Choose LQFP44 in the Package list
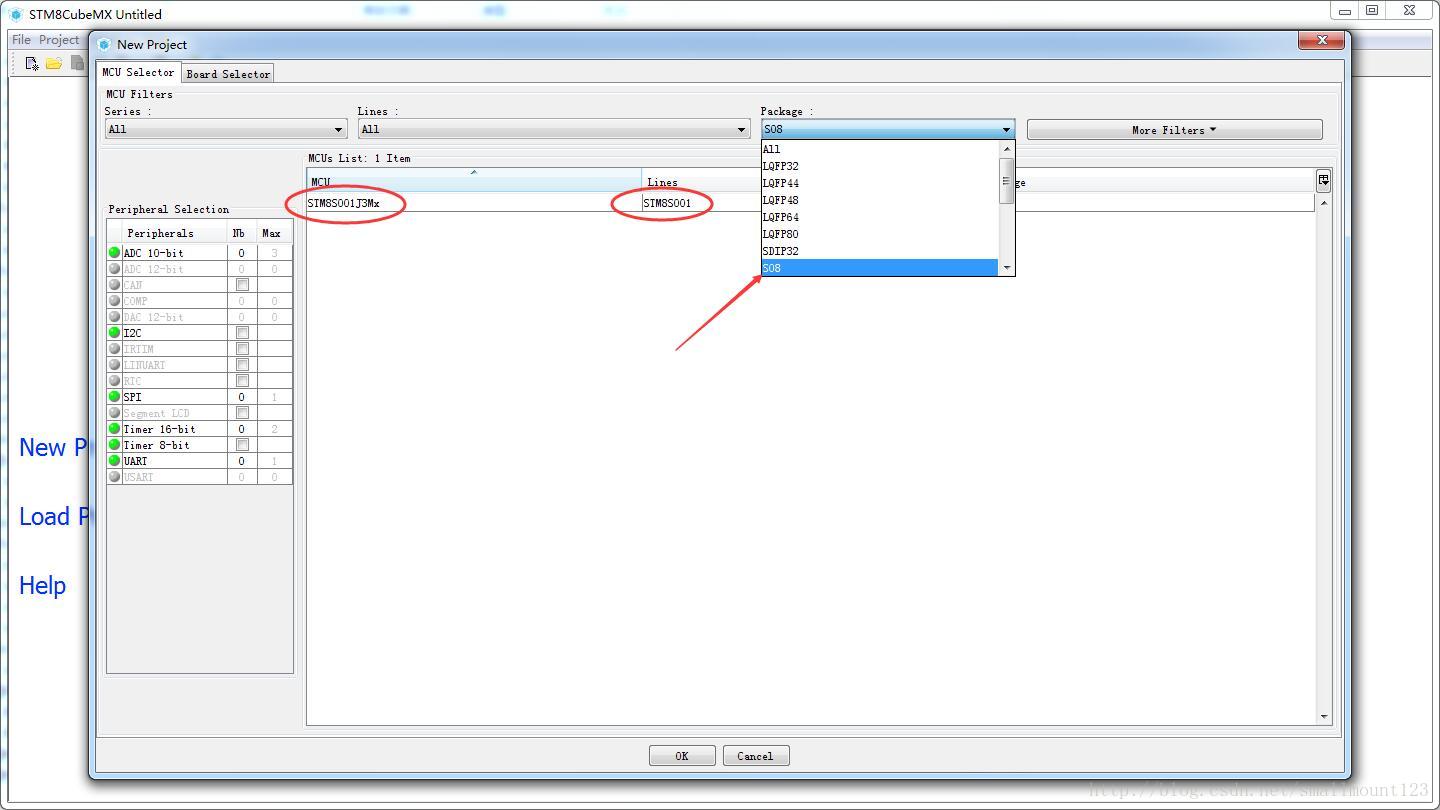Viewport: 1440px width, 810px height. pyautogui.click(x=880, y=183)
